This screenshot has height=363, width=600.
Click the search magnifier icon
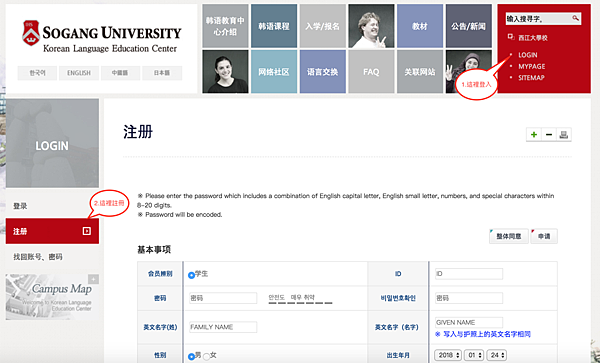pyautogui.click(x=575, y=18)
